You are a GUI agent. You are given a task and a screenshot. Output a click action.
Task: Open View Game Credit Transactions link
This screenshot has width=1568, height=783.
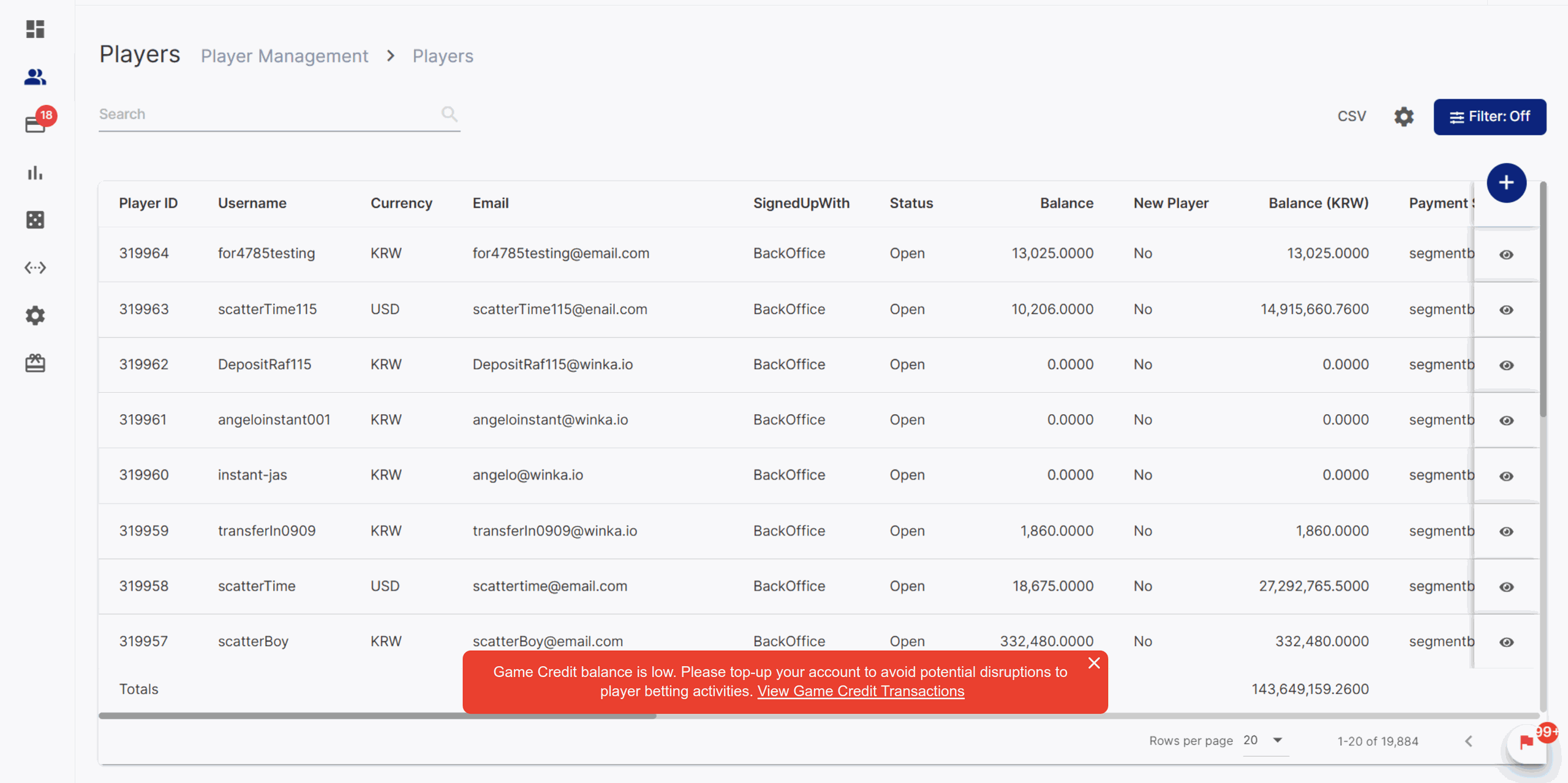861,691
